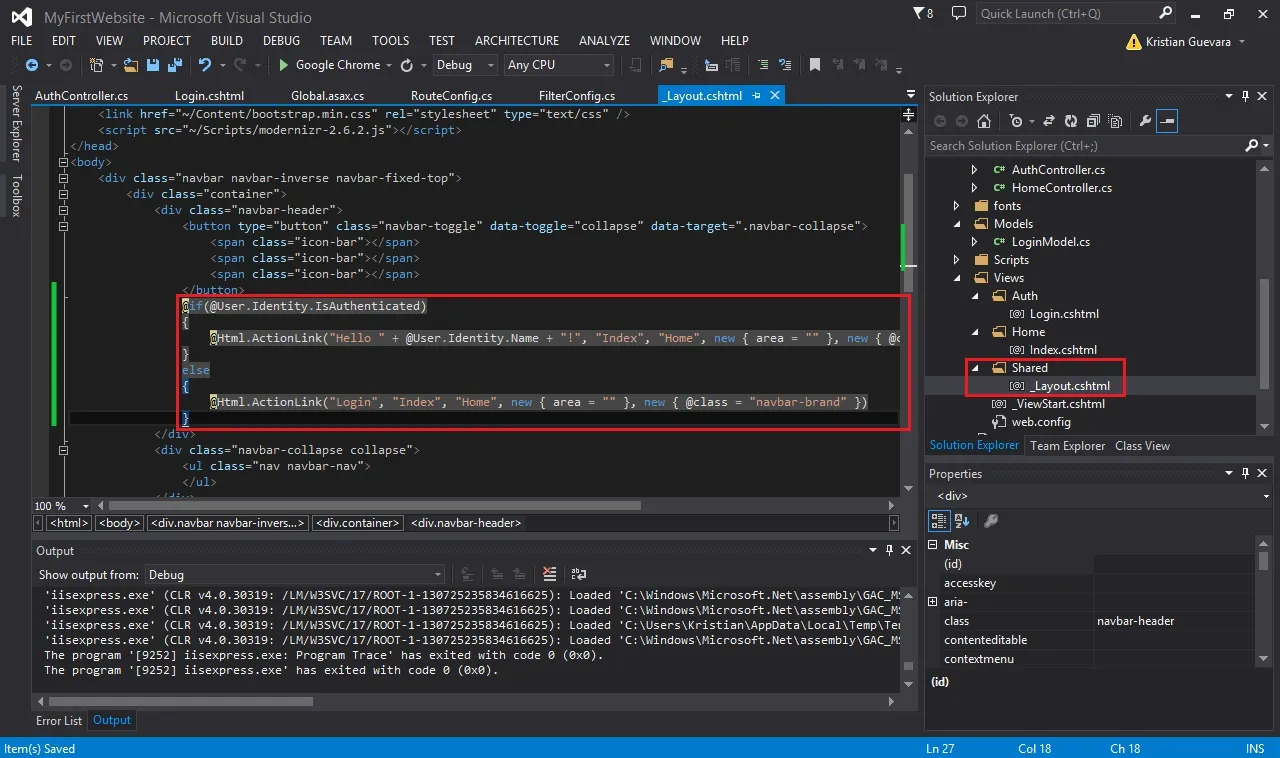Switch Properties grid to Categorized view
This screenshot has height=758, width=1280.
939,520
